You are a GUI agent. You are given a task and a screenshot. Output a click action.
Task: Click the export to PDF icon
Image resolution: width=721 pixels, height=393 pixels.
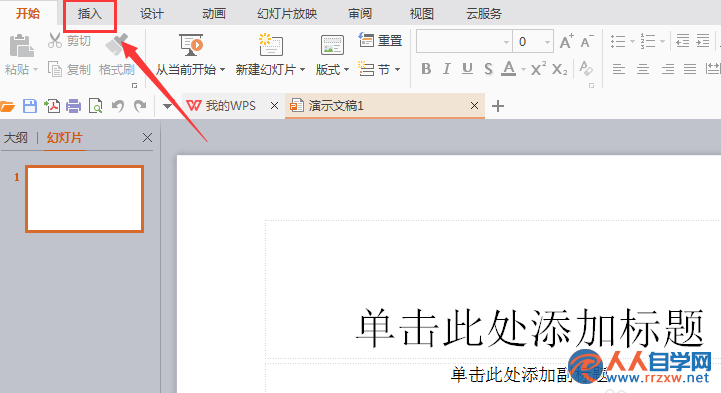click(52, 106)
